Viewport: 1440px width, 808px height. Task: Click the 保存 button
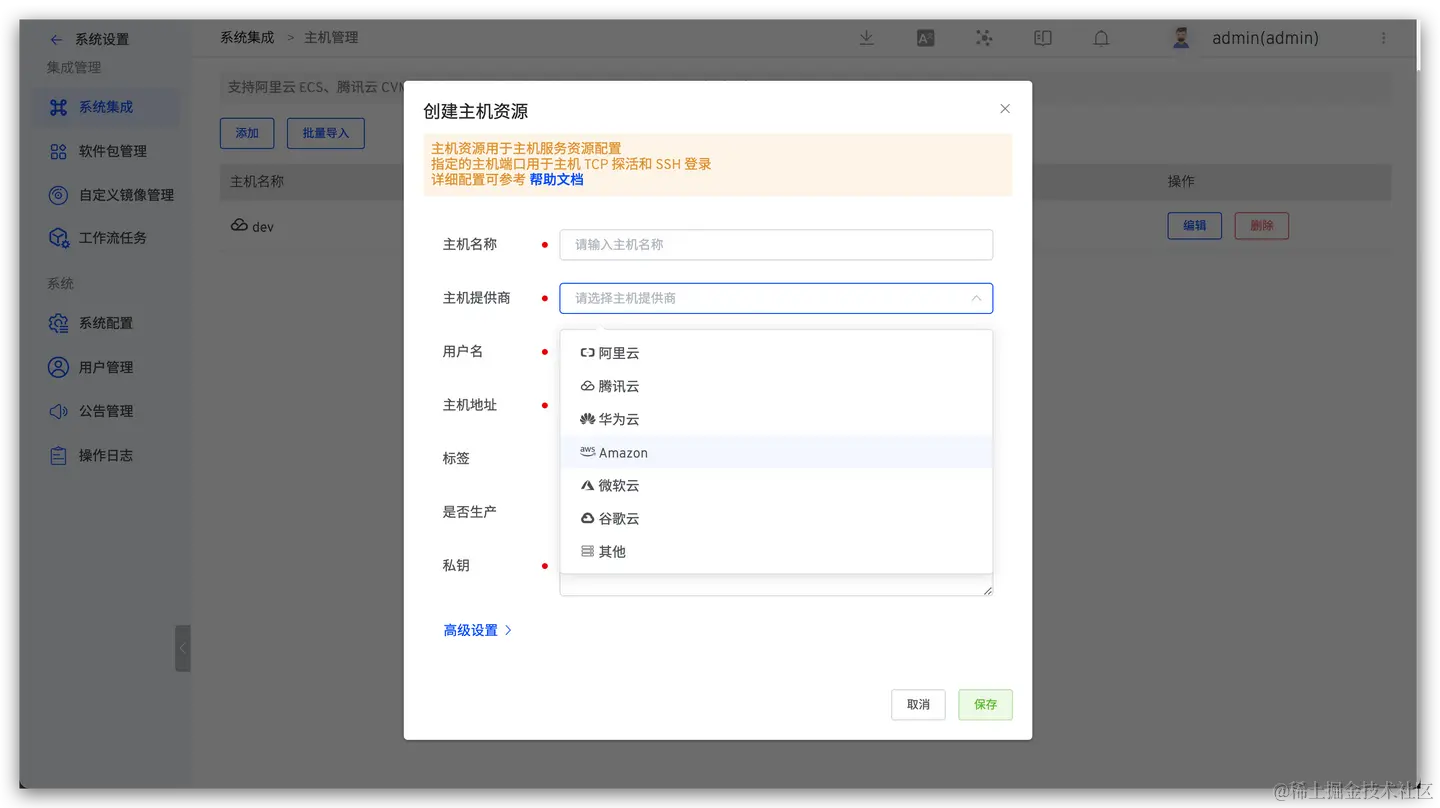(985, 705)
